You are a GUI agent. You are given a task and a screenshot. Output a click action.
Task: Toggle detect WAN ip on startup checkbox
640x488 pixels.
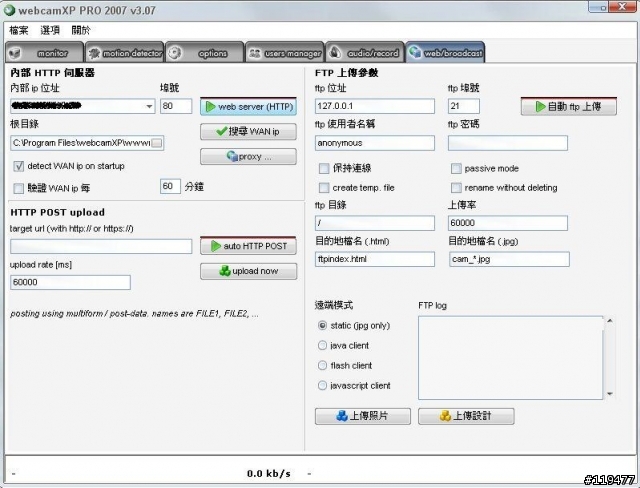click(19, 166)
